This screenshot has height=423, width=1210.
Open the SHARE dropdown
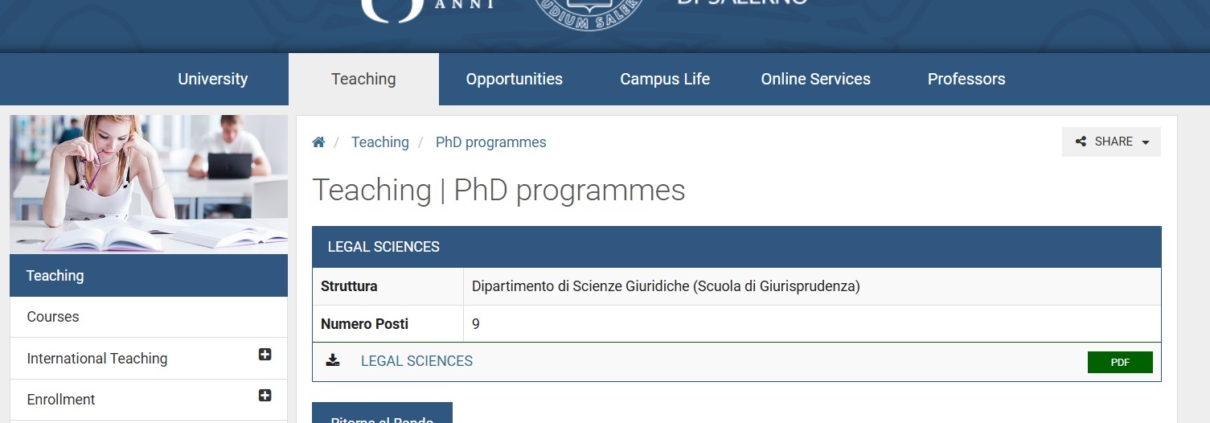coord(1112,142)
